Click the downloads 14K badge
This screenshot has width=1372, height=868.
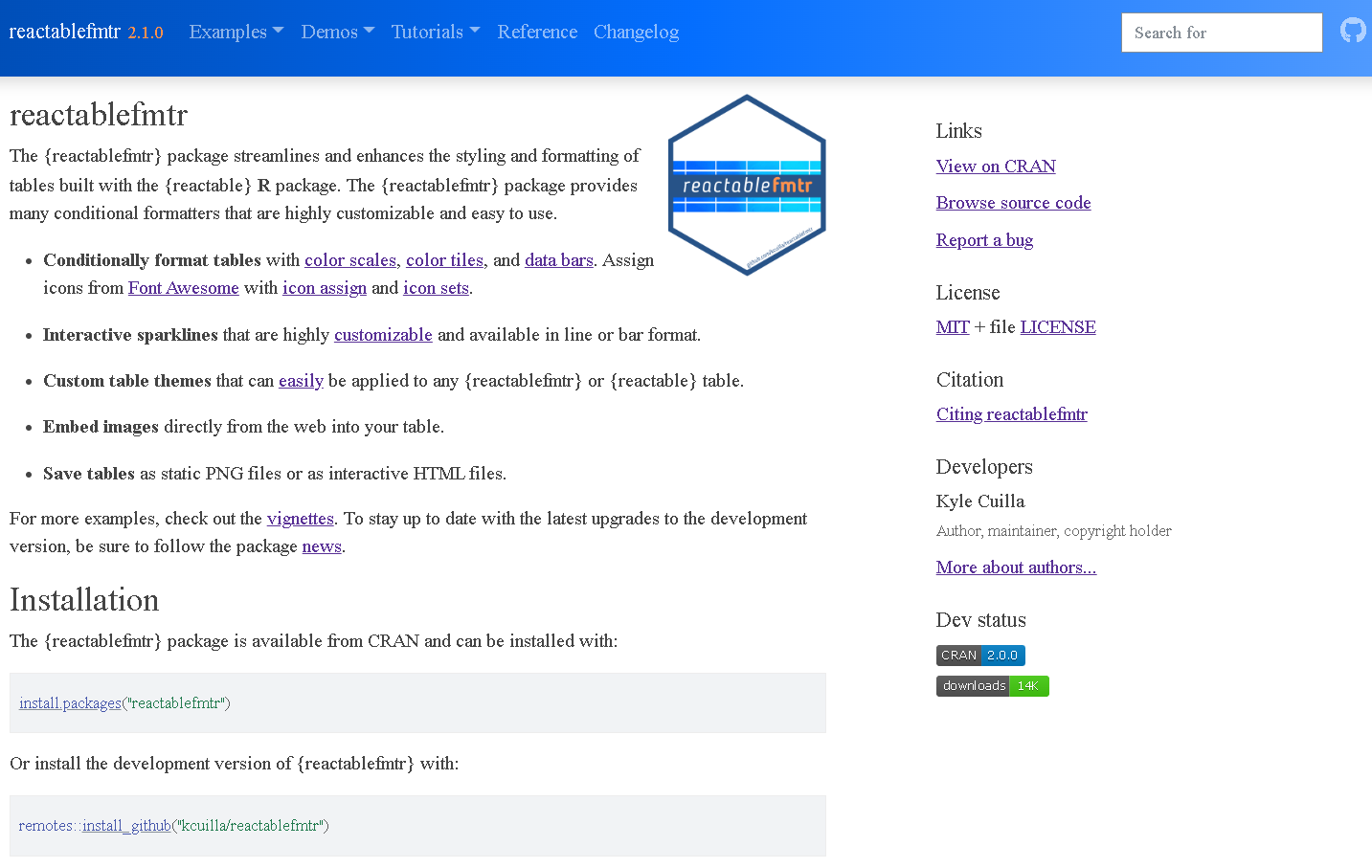click(992, 686)
